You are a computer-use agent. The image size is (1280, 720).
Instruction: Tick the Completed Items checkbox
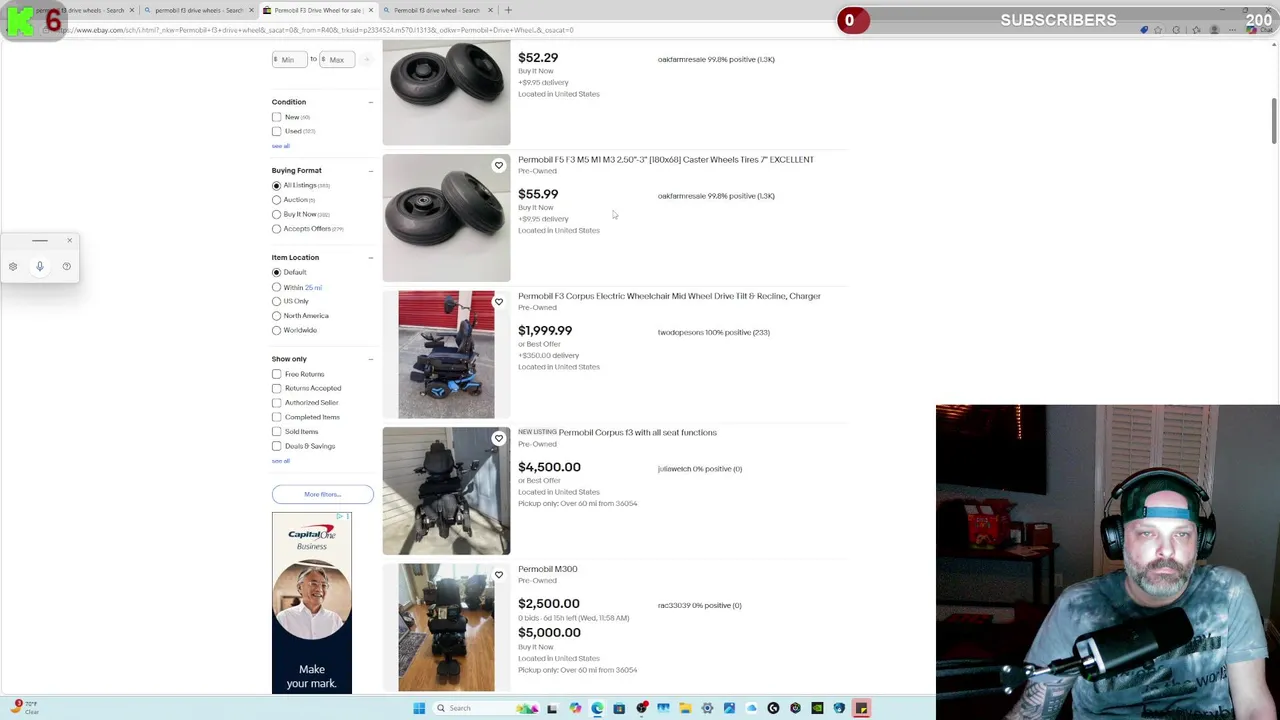pos(277,417)
